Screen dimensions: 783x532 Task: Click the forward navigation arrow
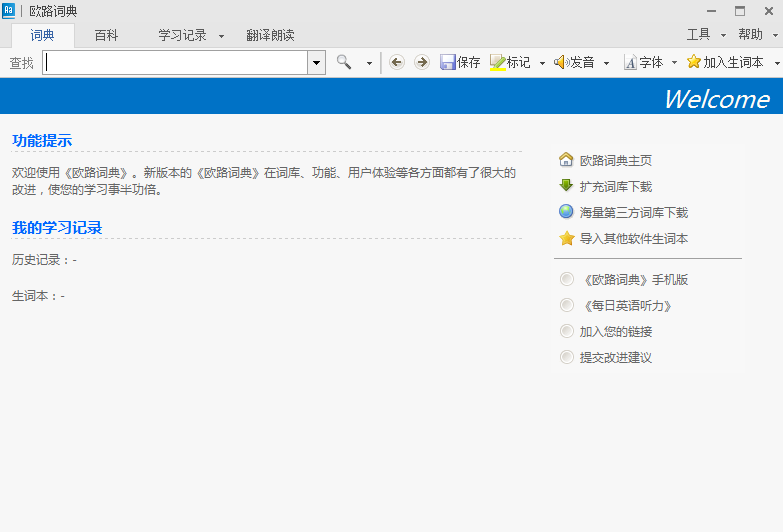[421, 62]
